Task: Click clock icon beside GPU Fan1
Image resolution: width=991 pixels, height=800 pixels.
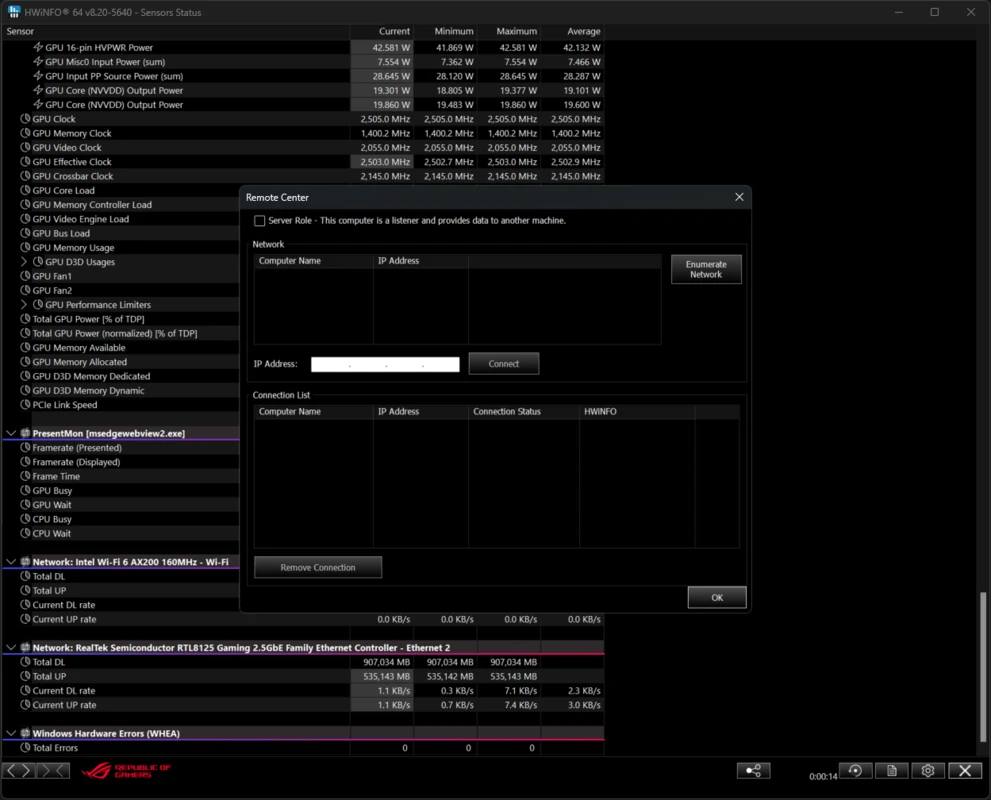Action: (25, 276)
